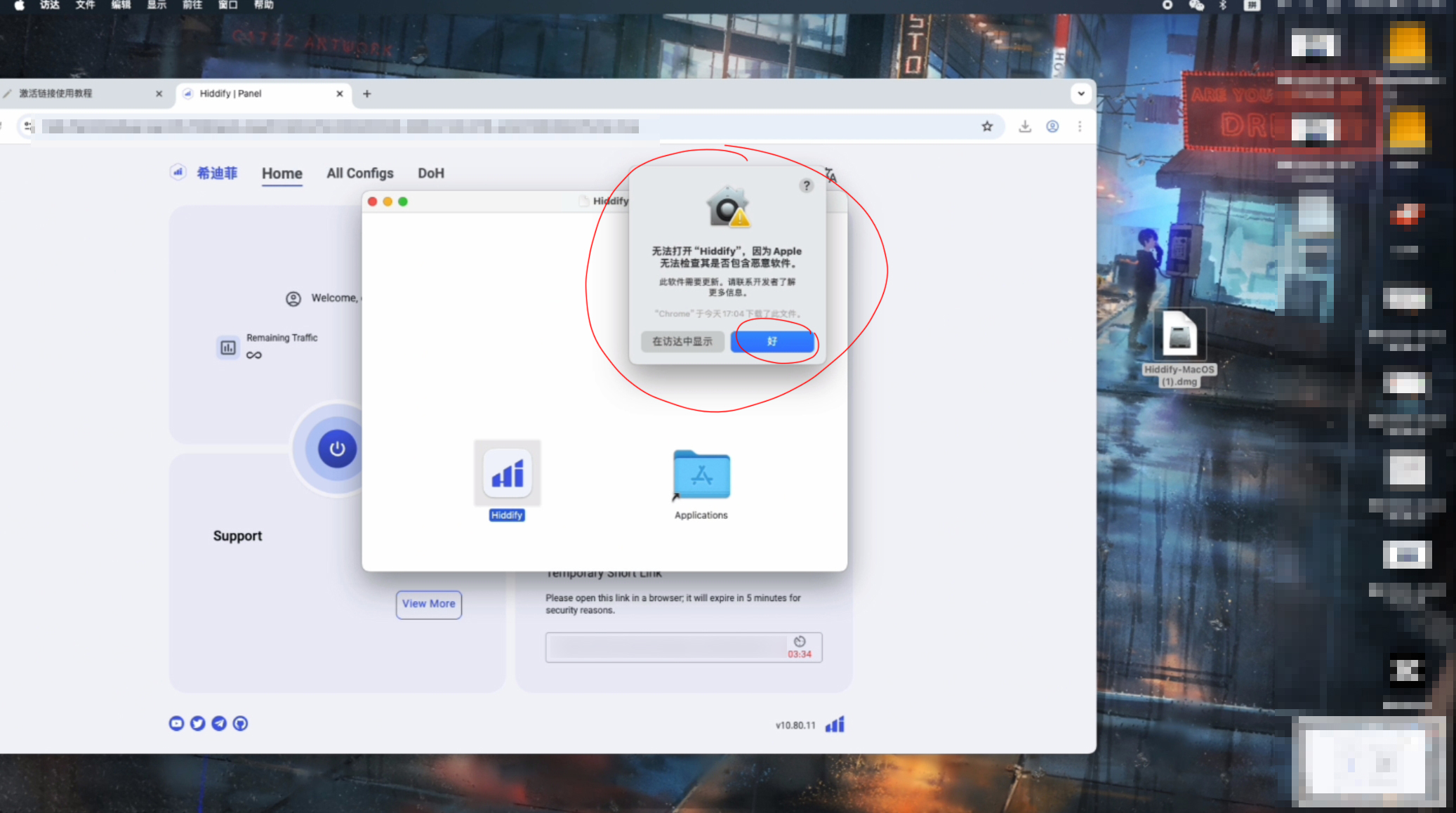Click the language translate icon in panel
Screen dimensions: 1456x813
(x=831, y=175)
